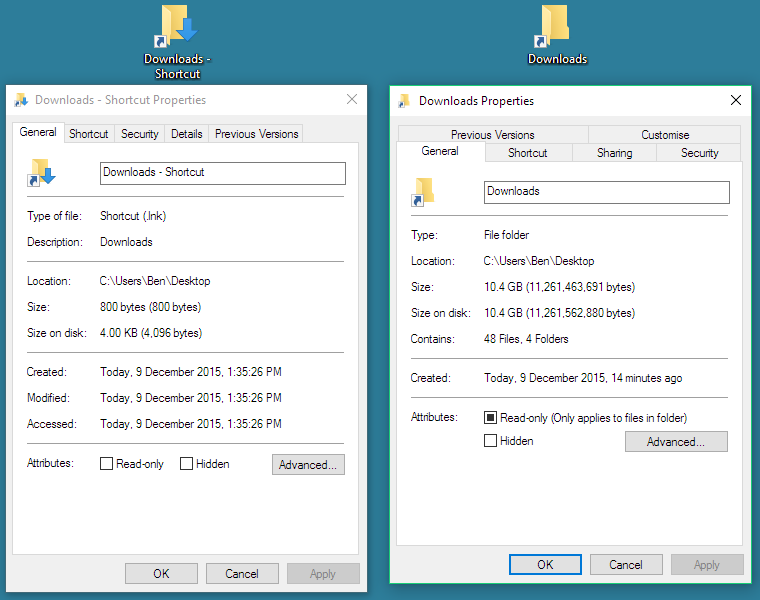Image resolution: width=760 pixels, height=600 pixels.
Task: Click the "800 bytes (800 bytes)" size value
Action: 150,307
